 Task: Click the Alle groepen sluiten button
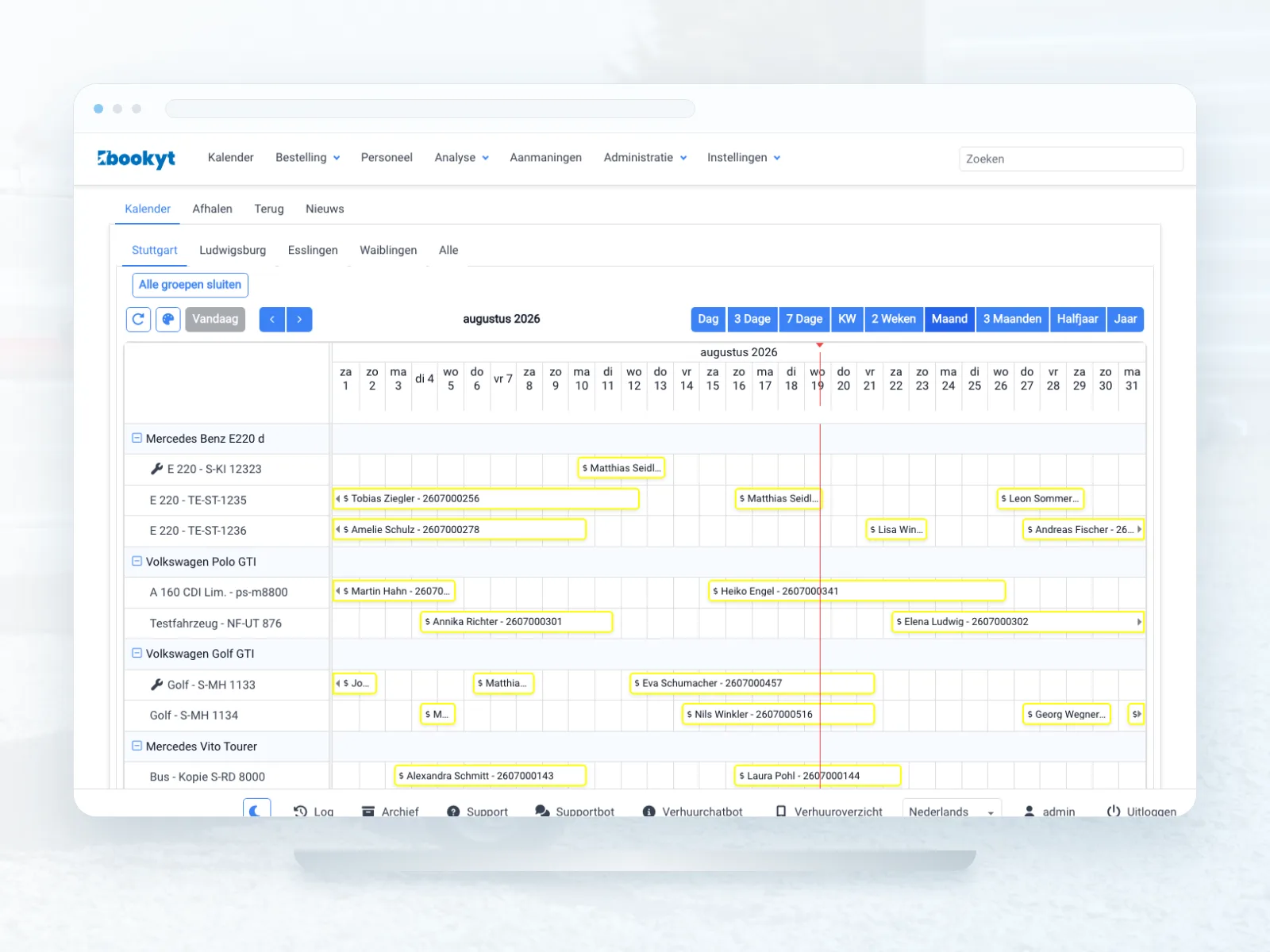pos(190,285)
